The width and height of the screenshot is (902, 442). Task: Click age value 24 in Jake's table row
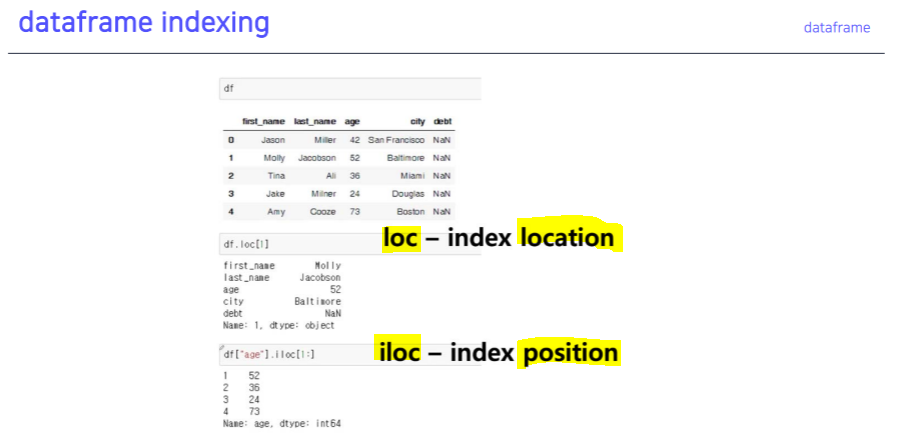click(355, 194)
